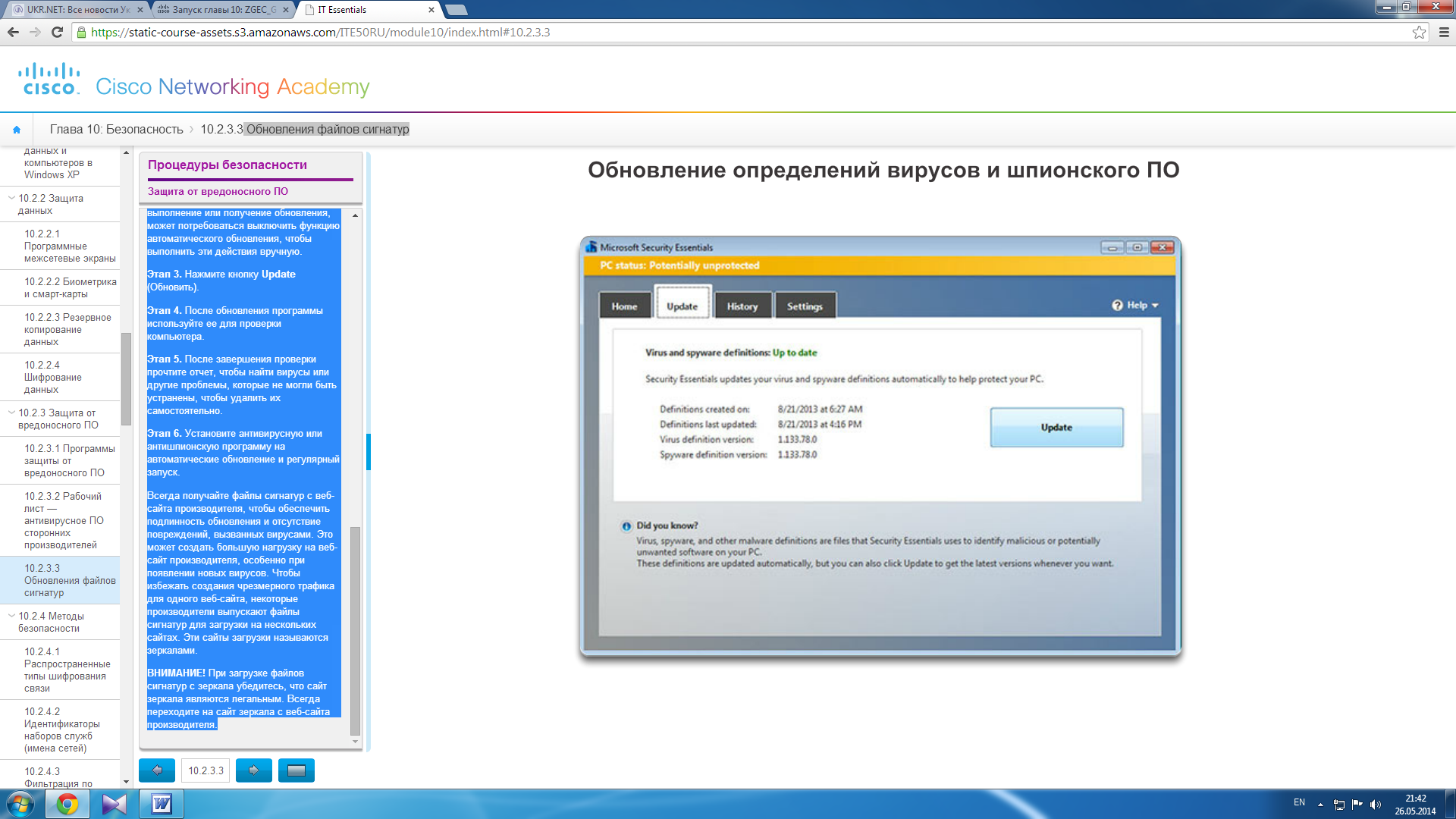
Task: Click text panel scroll-up arrow
Action: [x=355, y=215]
